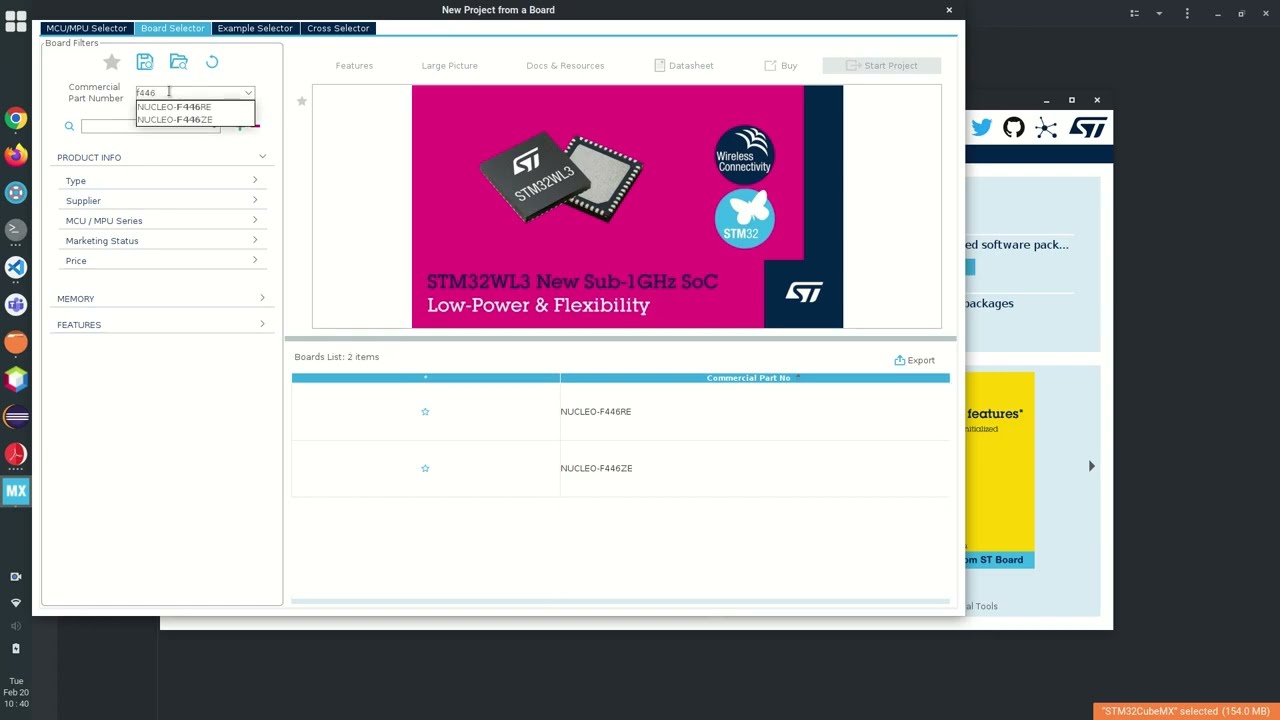Open Twitter icon in the background STM32CubeMX window
1280x720 pixels.
point(981,128)
